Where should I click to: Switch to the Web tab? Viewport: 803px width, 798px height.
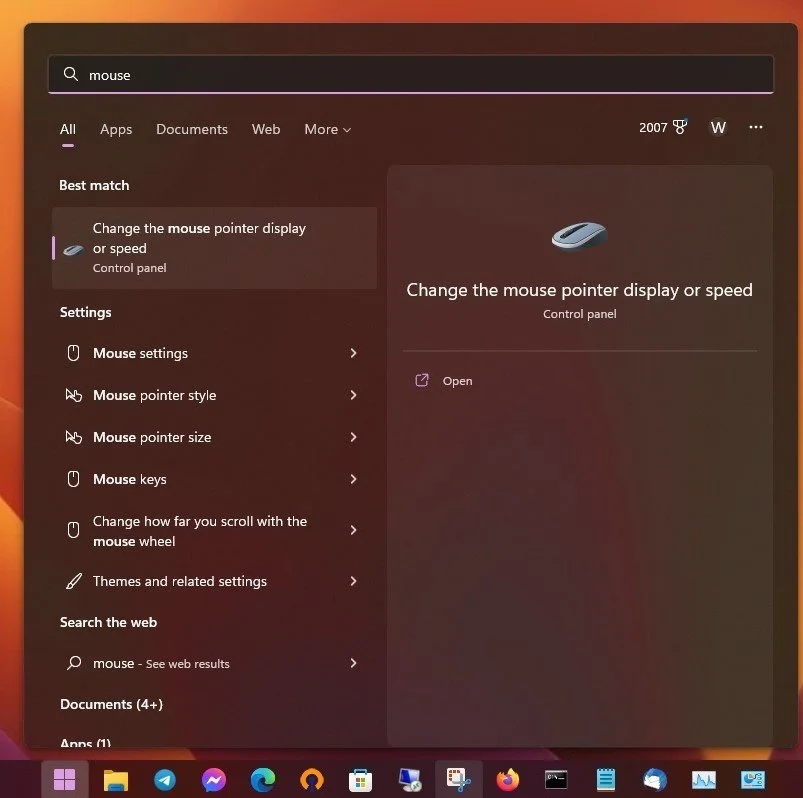[x=266, y=129]
